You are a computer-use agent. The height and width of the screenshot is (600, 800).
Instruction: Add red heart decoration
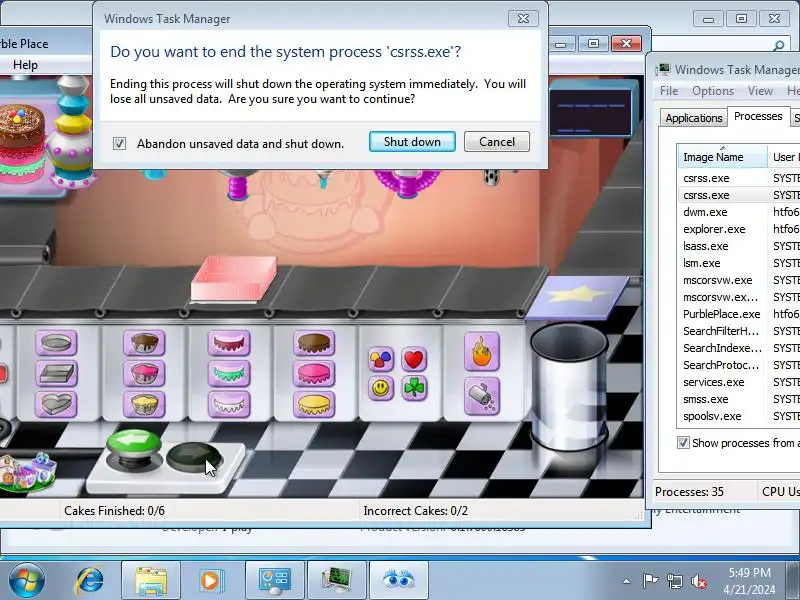[x=414, y=359]
